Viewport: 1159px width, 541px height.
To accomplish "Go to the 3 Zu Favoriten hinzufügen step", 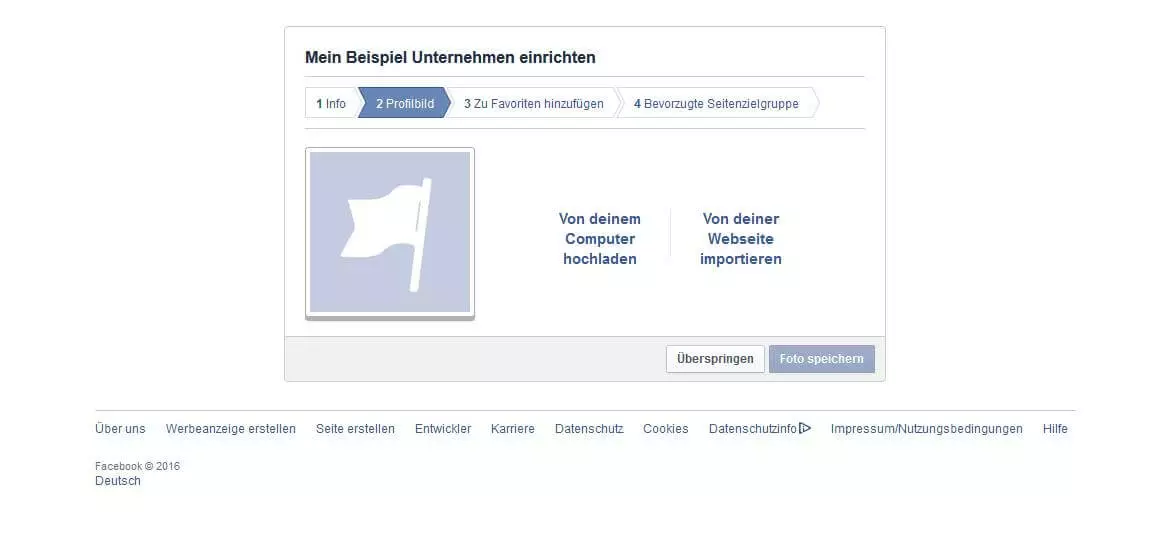I will pos(533,104).
